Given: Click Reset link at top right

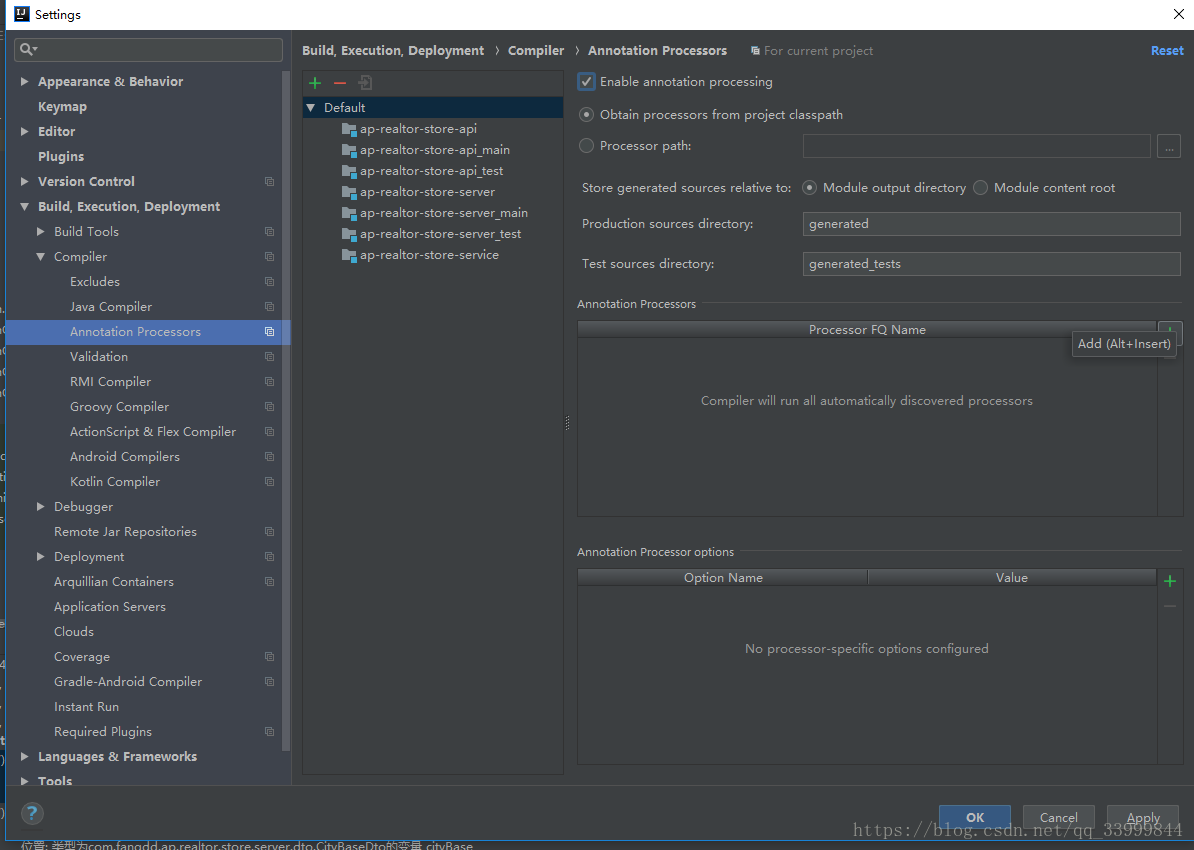Looking at the screenshot, I should 1167,50.
